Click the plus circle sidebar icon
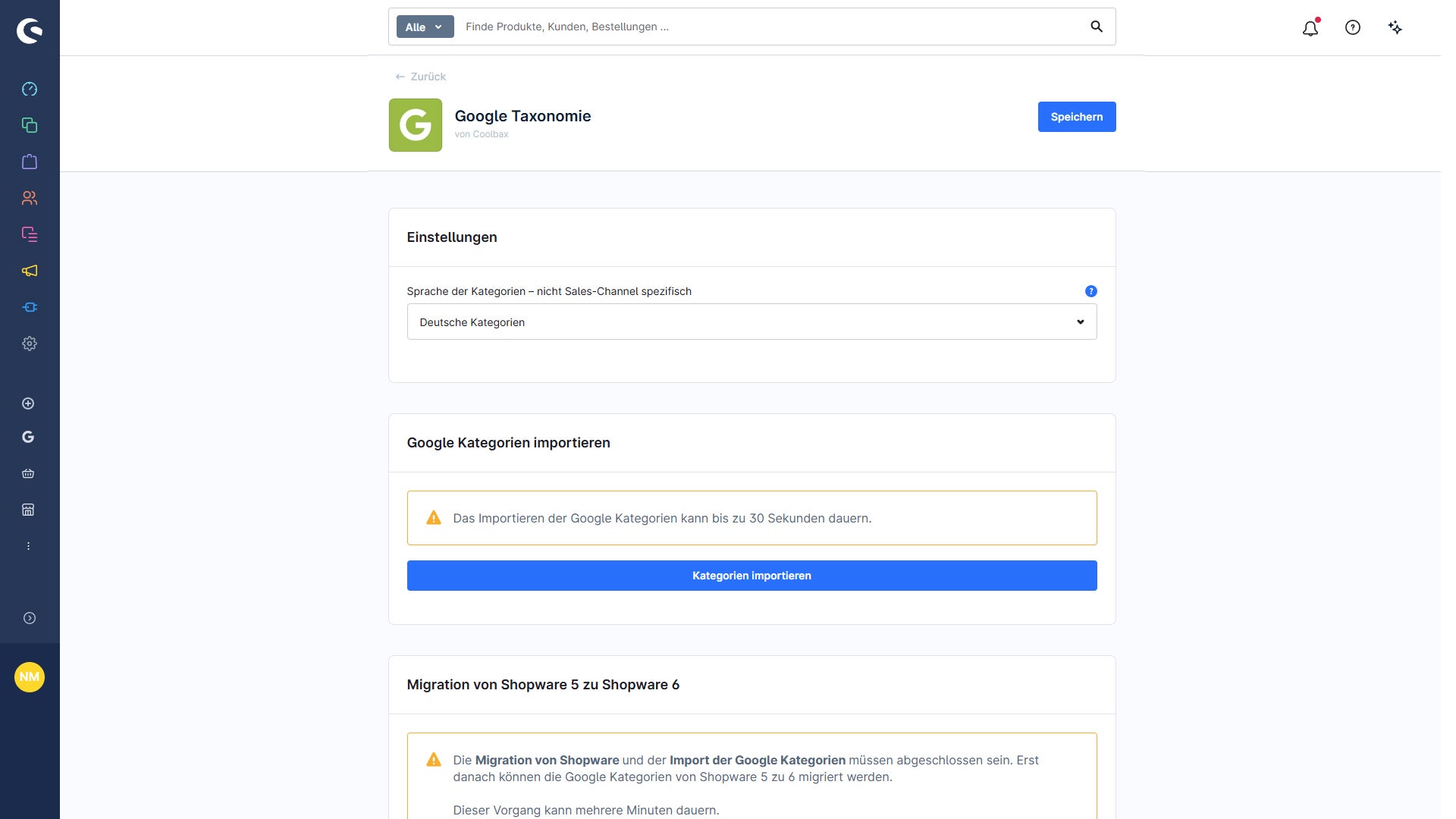This screenshot has height=819, width=1456. pyautogui.click(x=28, y=403)
